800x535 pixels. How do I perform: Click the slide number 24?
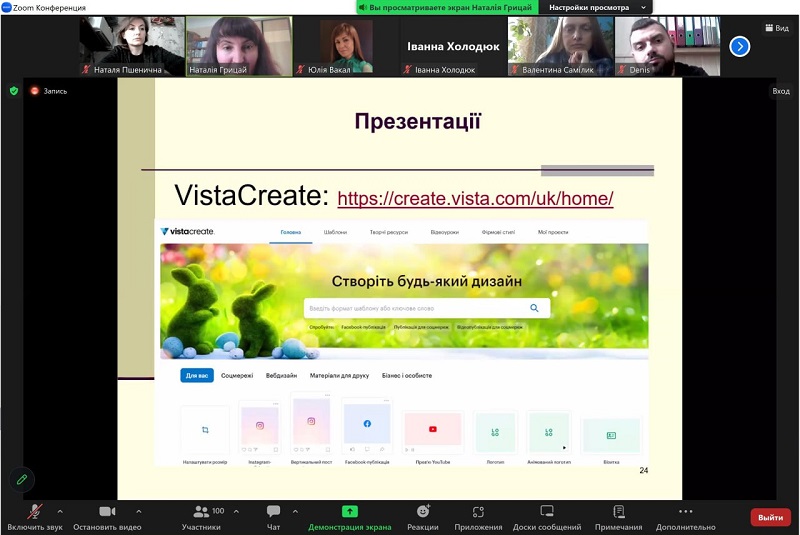pos(644,470)
